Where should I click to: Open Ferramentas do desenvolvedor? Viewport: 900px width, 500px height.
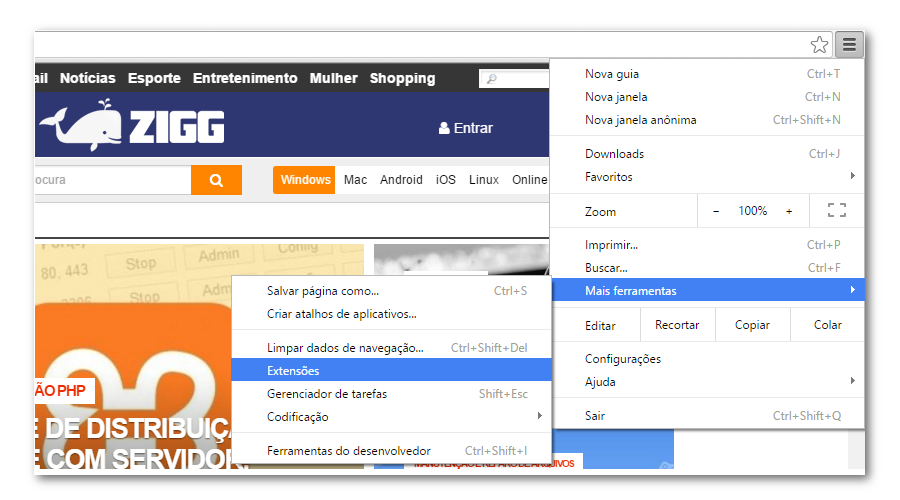pos(391,451)
